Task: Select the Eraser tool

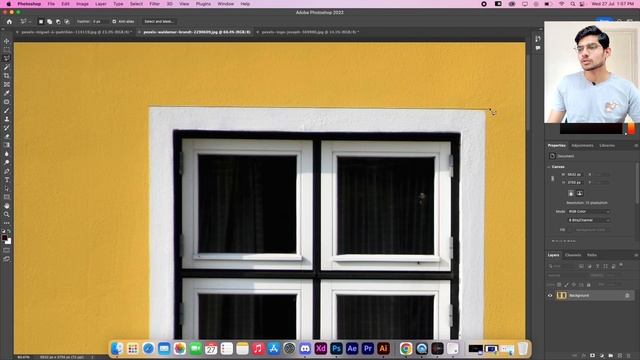Action: click(x=7, y=136)
